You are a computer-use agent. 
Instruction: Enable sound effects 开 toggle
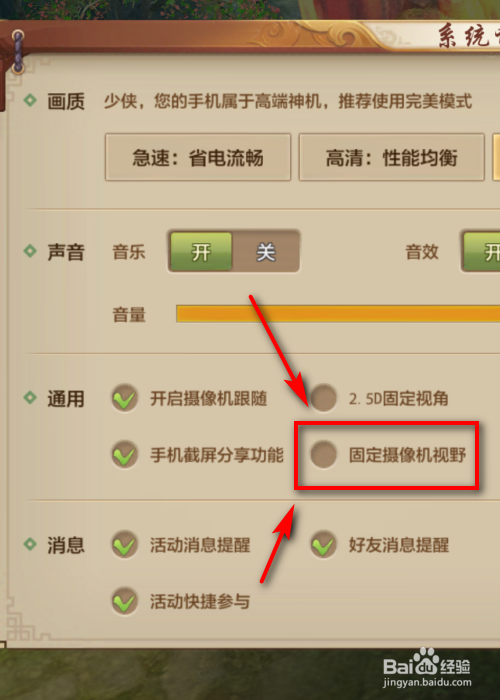click(x=483, y=251)
